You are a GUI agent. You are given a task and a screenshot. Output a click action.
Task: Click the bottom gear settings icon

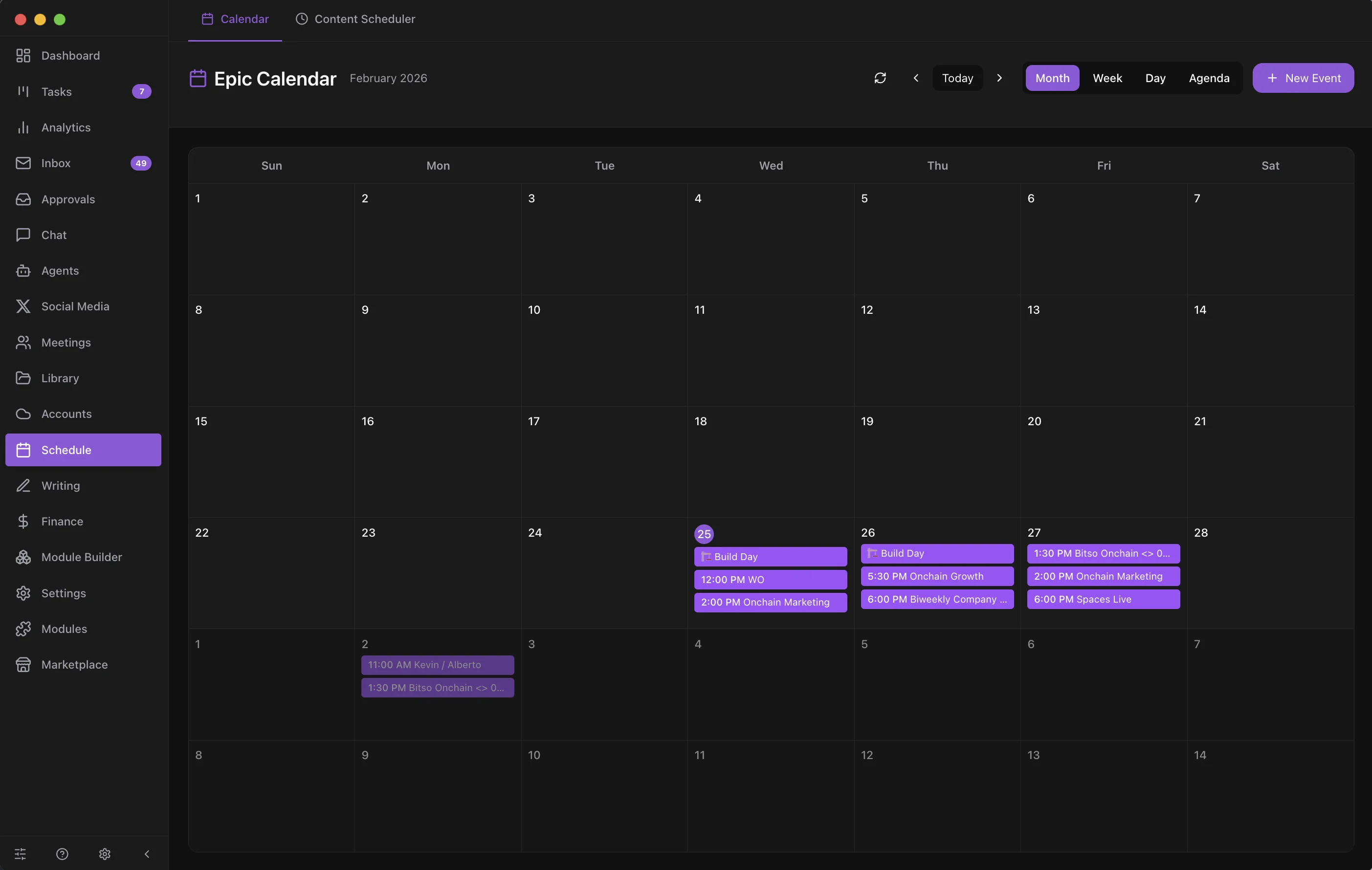coord(104,853)
